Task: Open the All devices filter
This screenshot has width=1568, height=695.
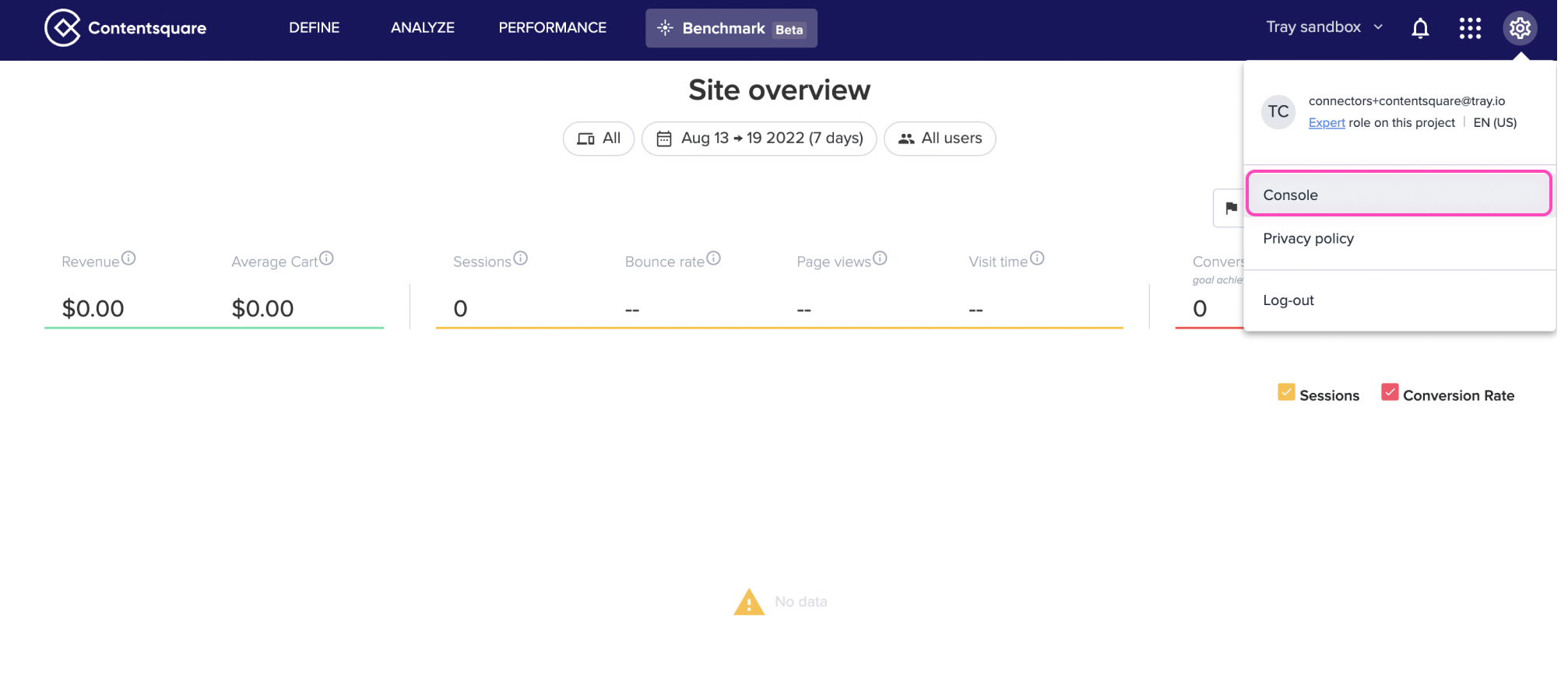Action: pos(598,139)
